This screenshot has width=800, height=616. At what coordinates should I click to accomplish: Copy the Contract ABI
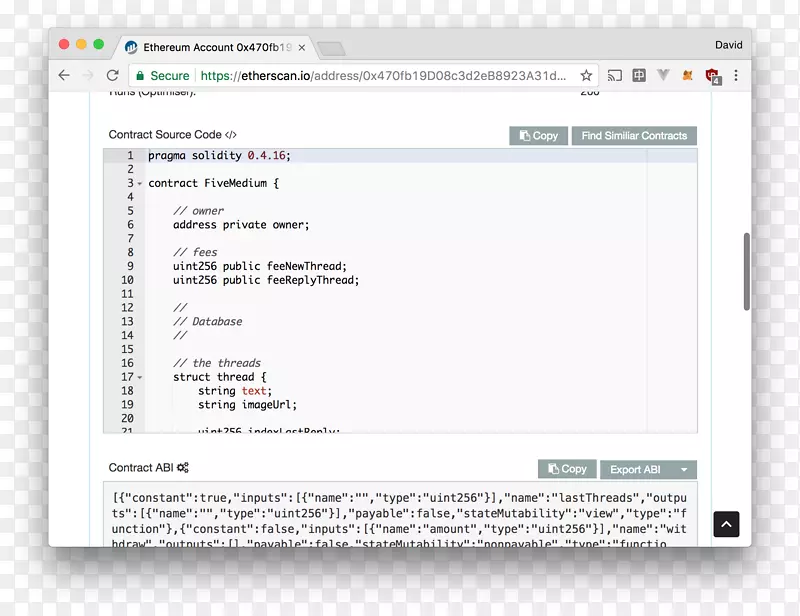coord(567,469)
